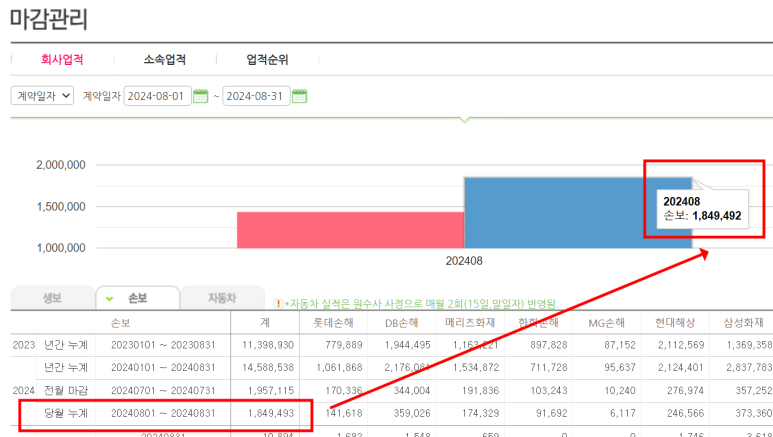Click the 103,243 한화손해 cell

click(549, 390)
